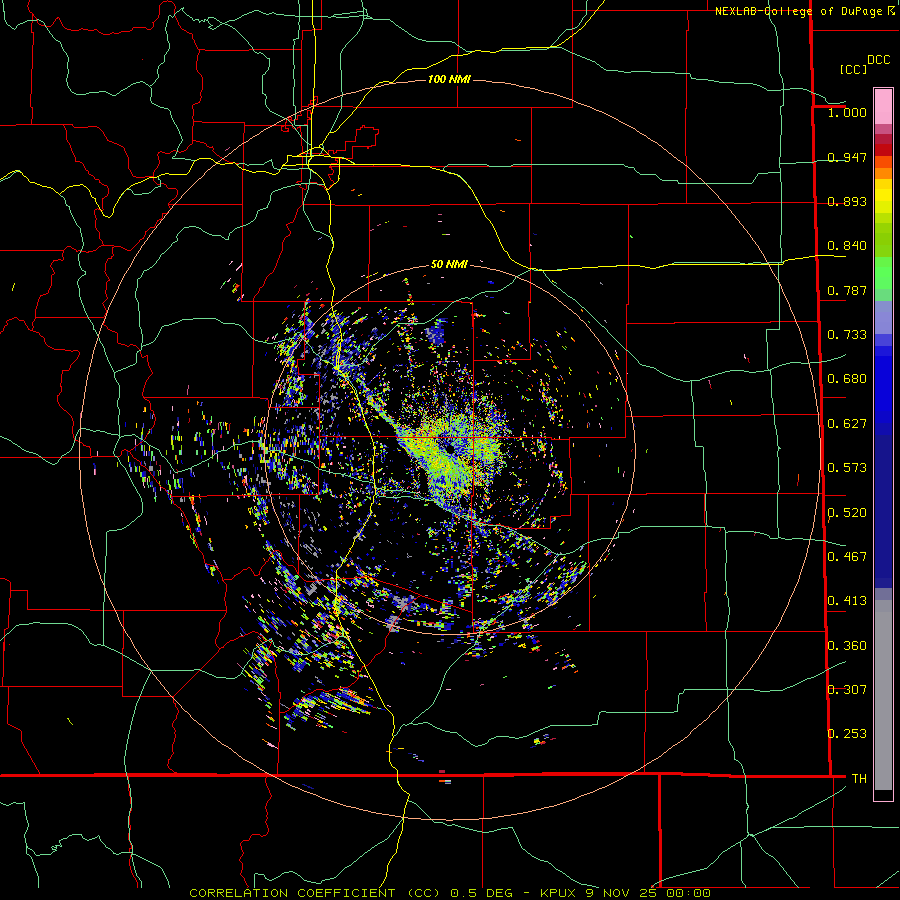
Task: Click the 0.573 color scale label
Action: coord(847,468)
